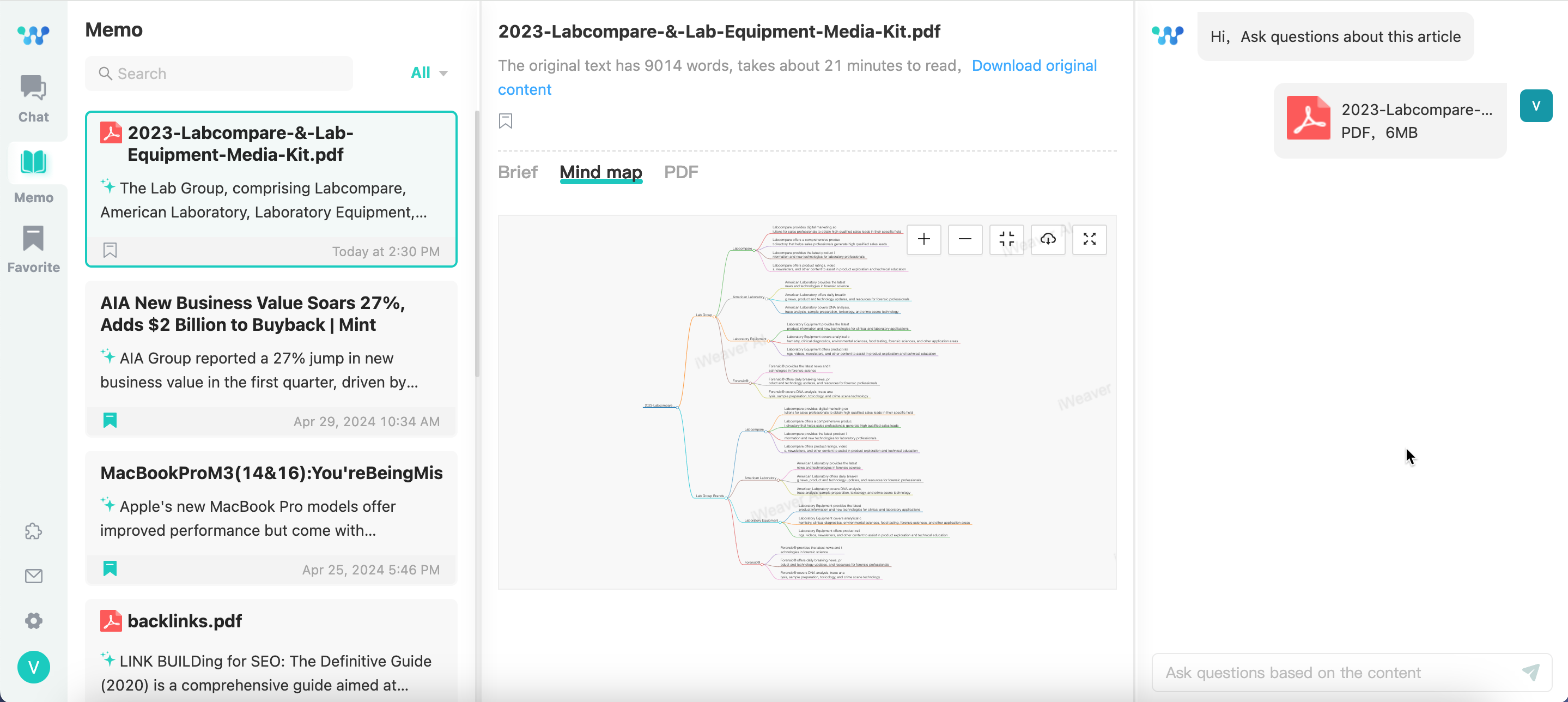Open the Memo section in sidebar

pyautogui.click(x=33, y=176)
